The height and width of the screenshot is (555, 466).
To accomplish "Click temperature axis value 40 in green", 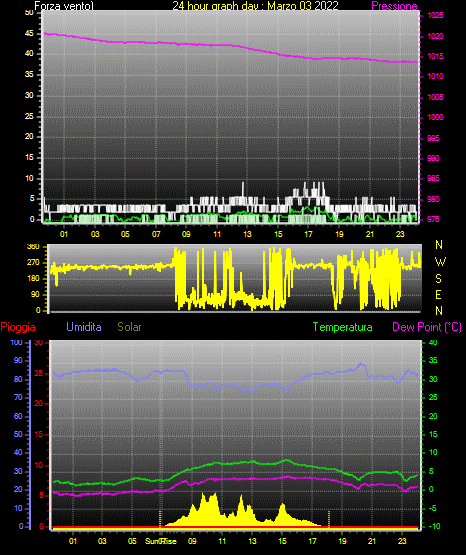I will pos(433,342).
